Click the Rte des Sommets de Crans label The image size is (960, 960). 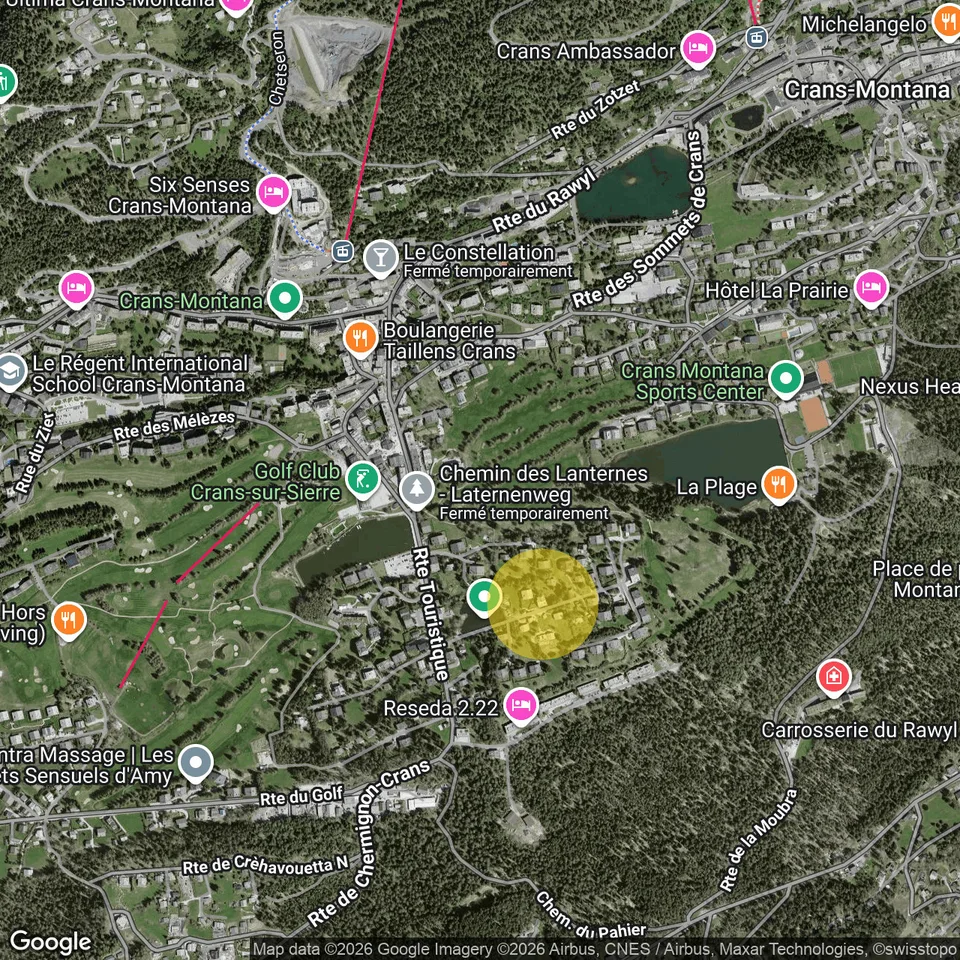click(639, 219)
